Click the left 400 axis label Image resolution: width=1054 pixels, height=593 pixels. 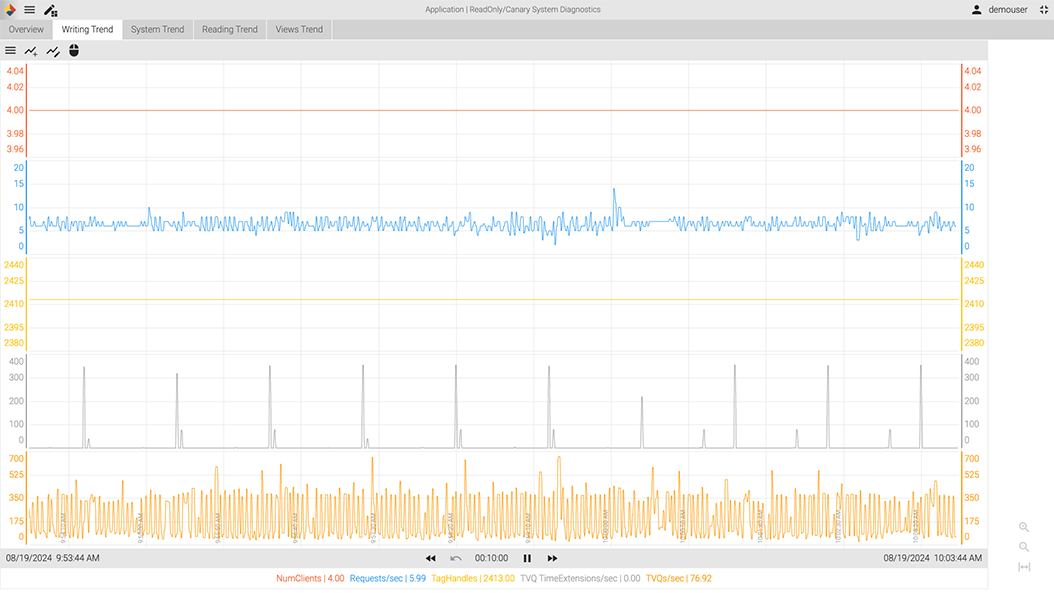tap(16, 362)
